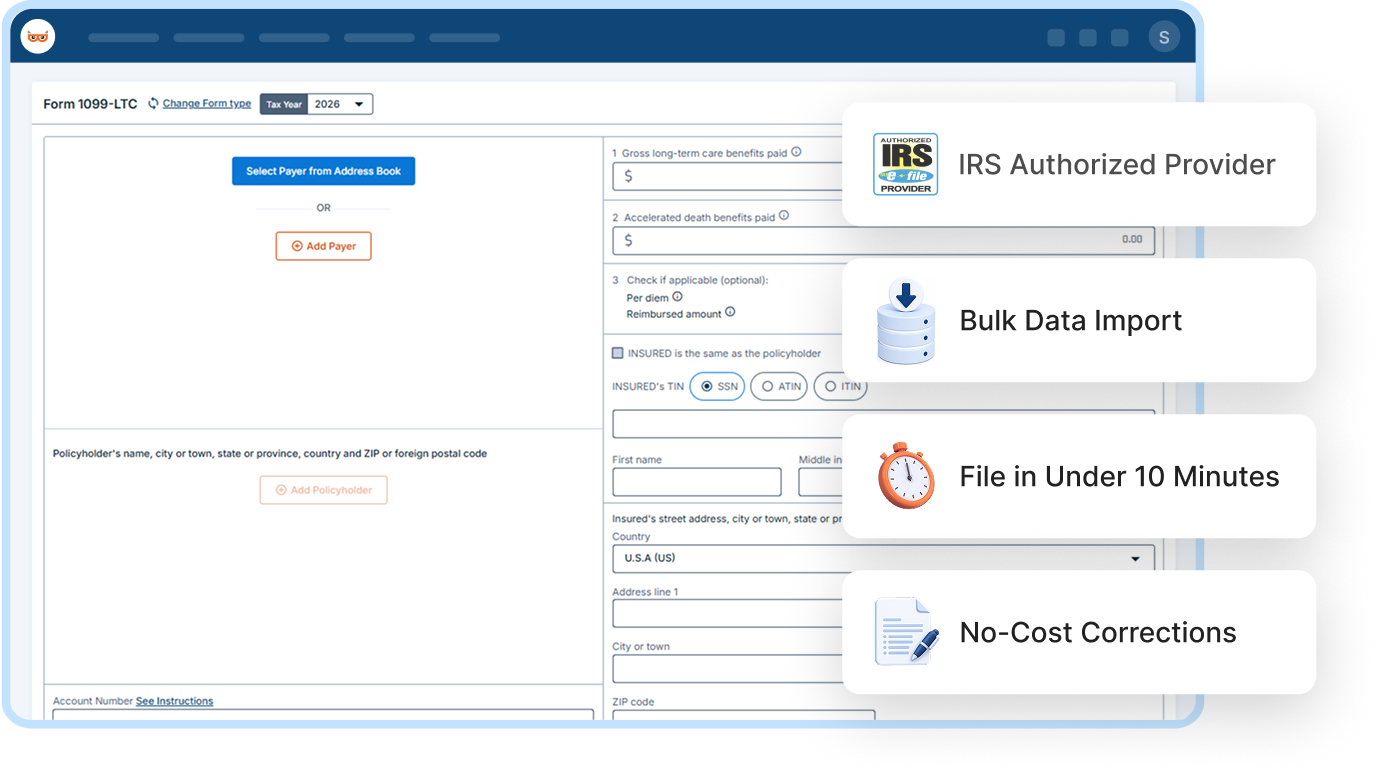Click the refresh icon beside Change Form type

tap(153, 103)
